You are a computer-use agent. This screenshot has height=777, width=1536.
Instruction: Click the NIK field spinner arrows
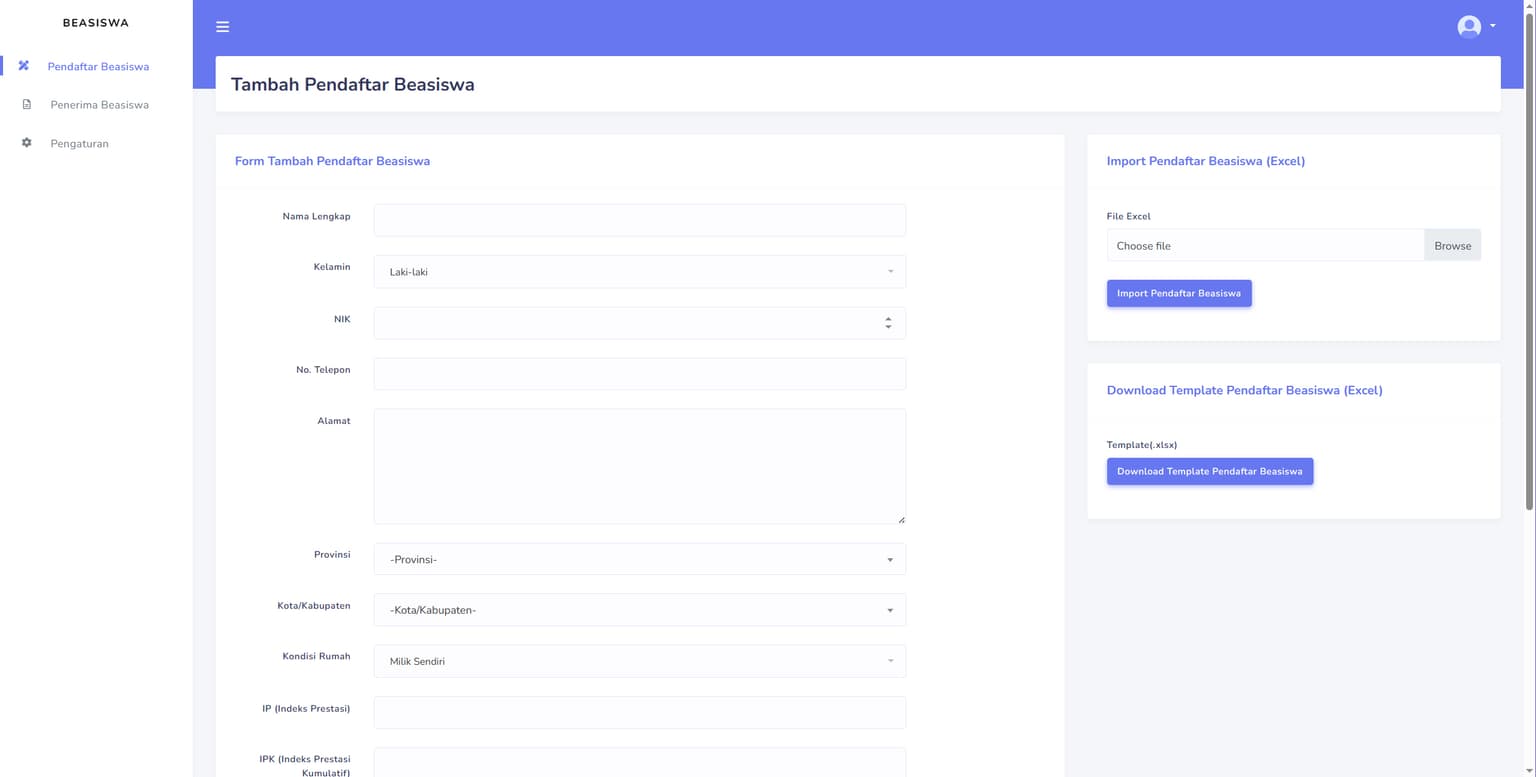(x=888, y=323)
